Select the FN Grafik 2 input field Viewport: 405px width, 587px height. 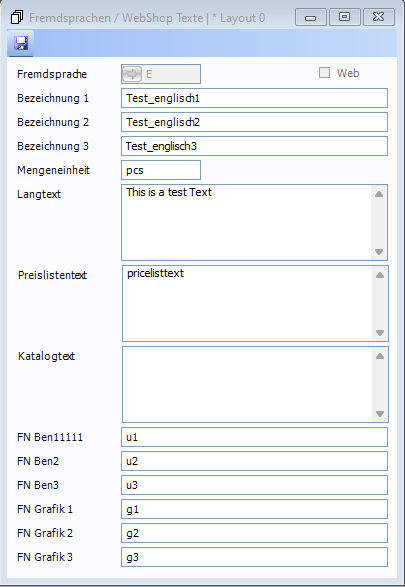[254, 533]
